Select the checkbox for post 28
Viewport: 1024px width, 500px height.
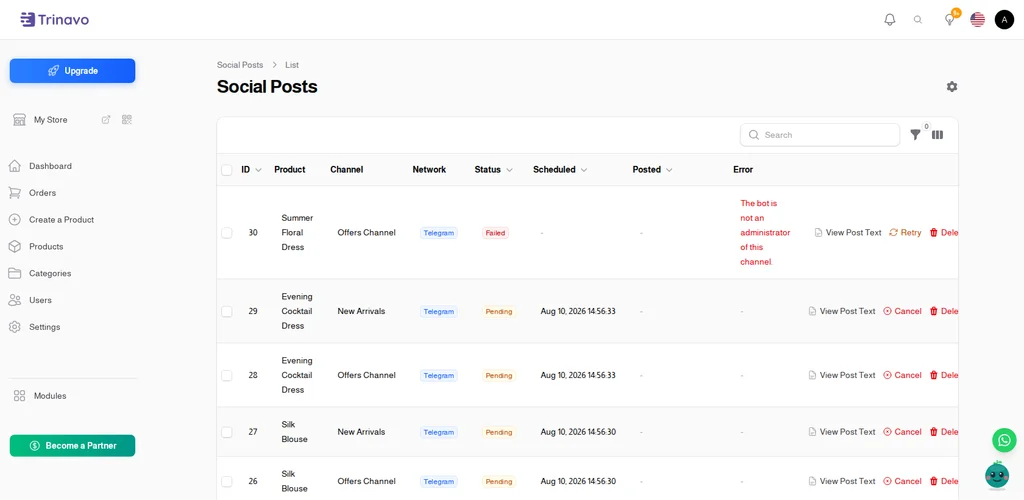[x=227, y=375]
